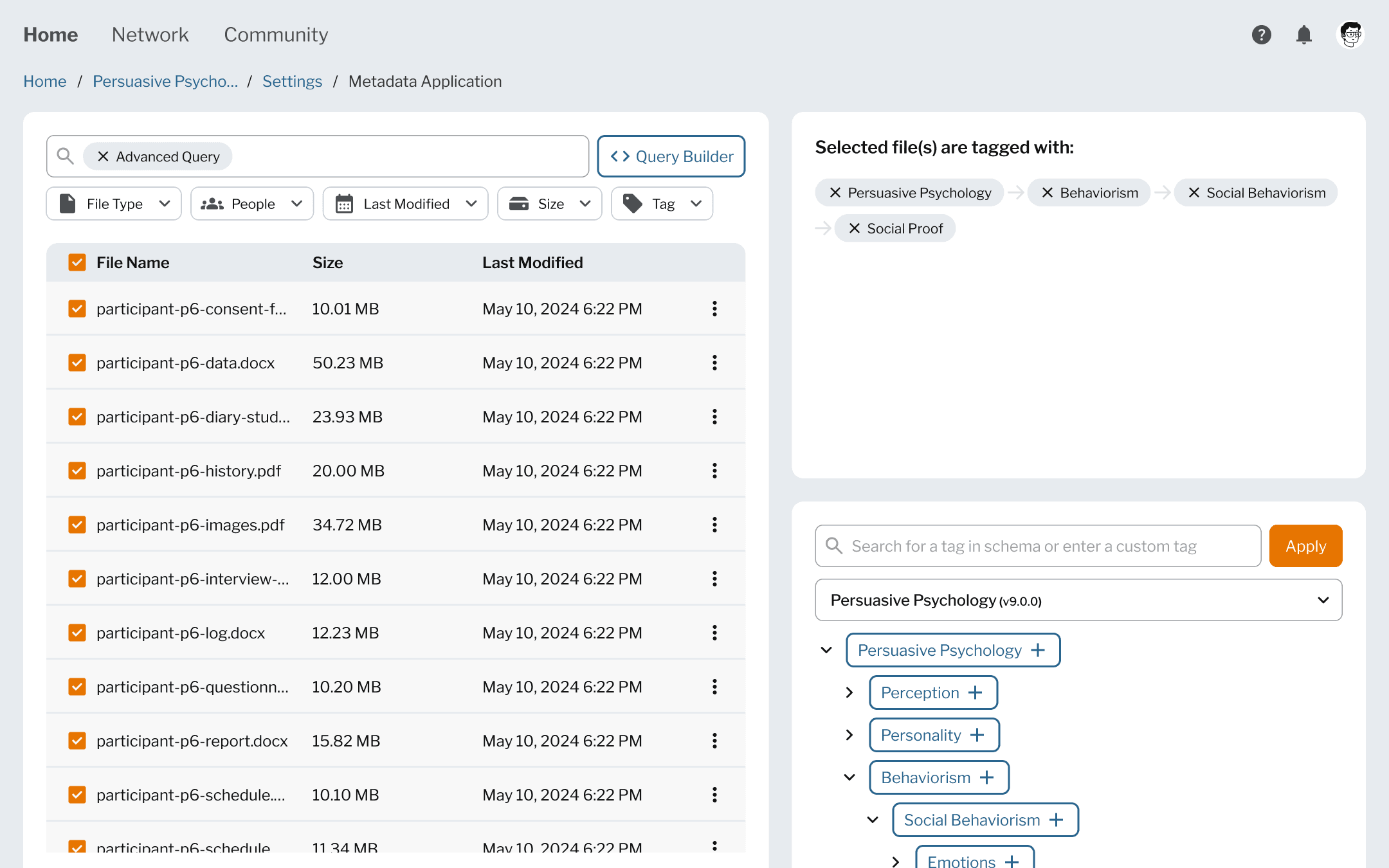1389x868 pixels.
Task: Open options menu for participant-p6-consent file
Action: (714, 309)
